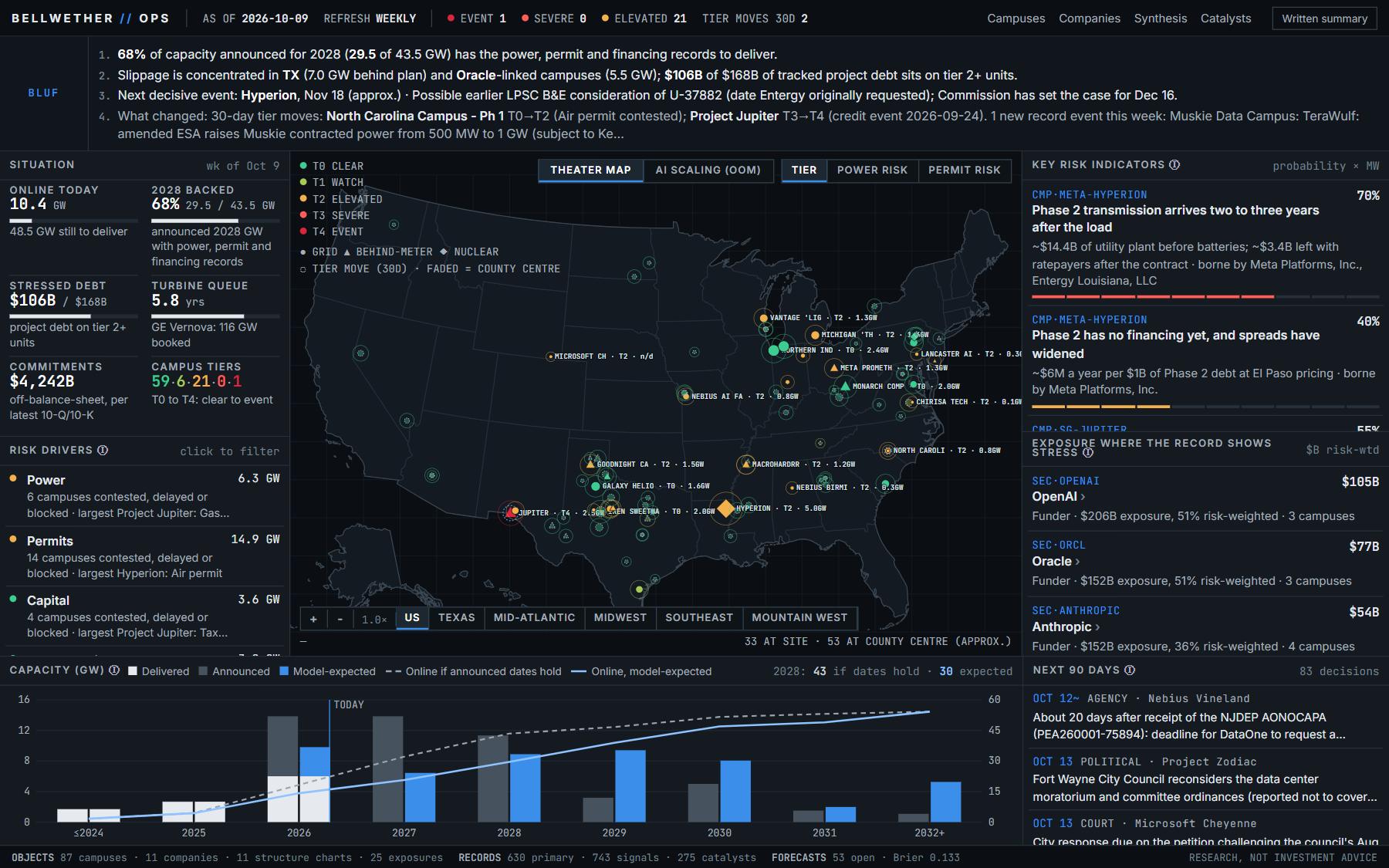Open info icon beside Risk Drivers heading

(x=103, y=450)
